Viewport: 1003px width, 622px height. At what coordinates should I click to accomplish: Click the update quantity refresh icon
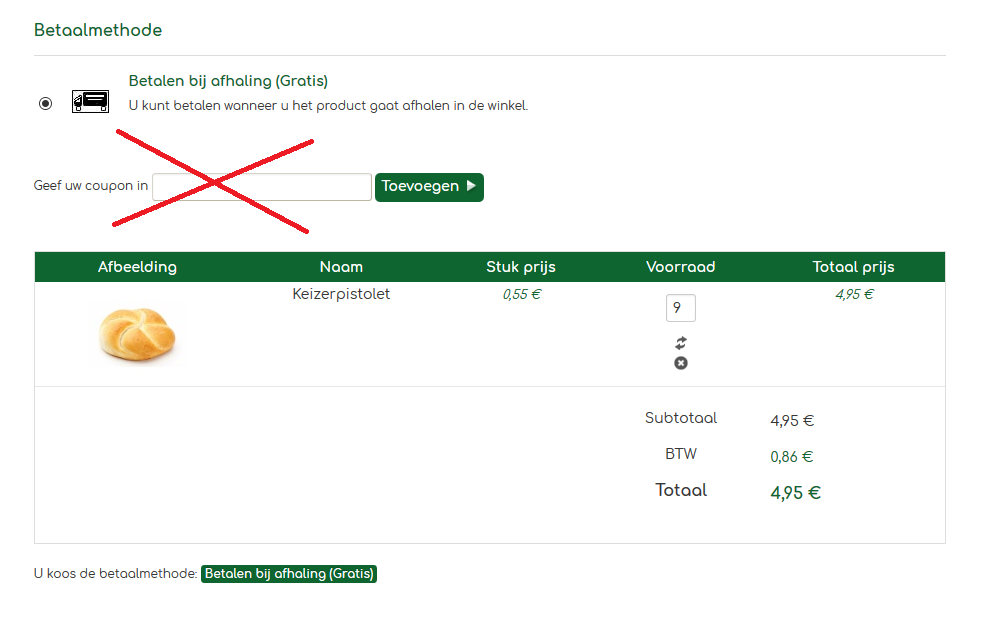click(x=681, y=343)
